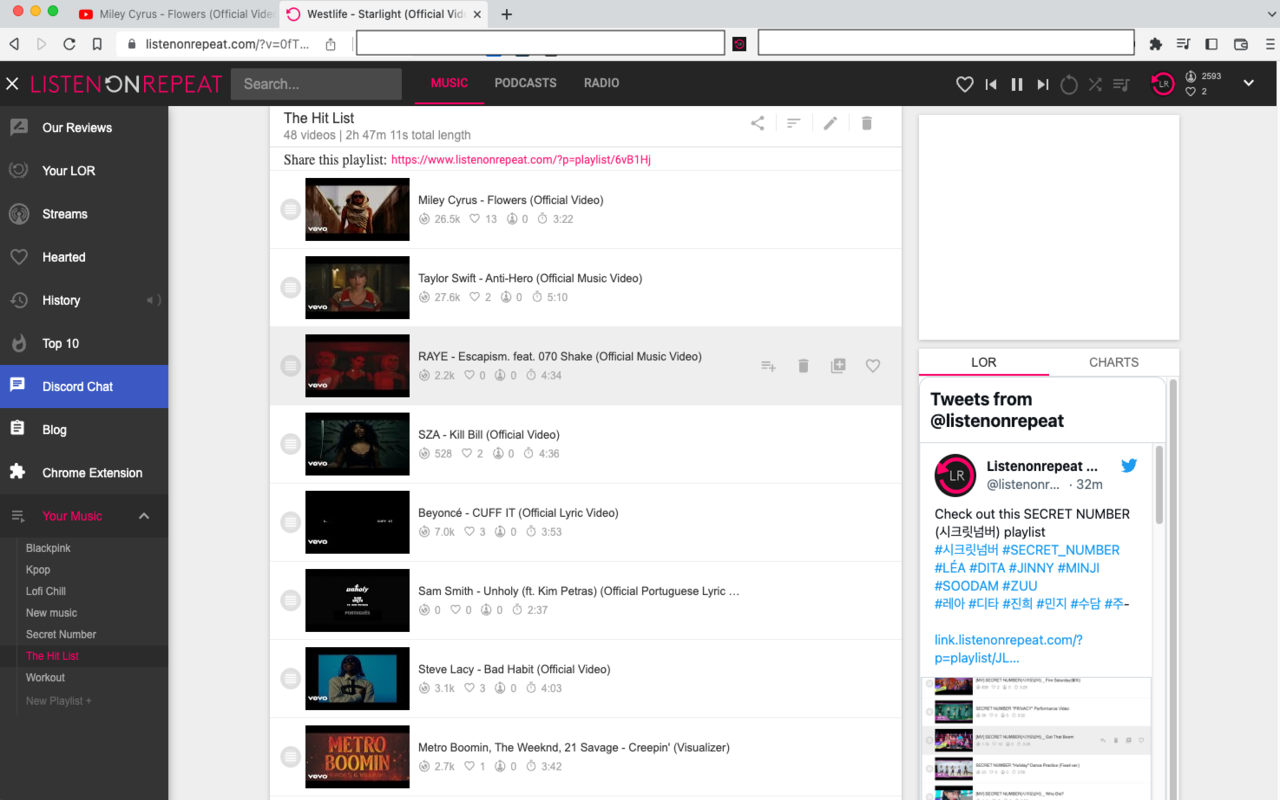The image size is (1280, 800).
Task: Toggle repeat mode in the player bar
Action: click(1068, 84)
